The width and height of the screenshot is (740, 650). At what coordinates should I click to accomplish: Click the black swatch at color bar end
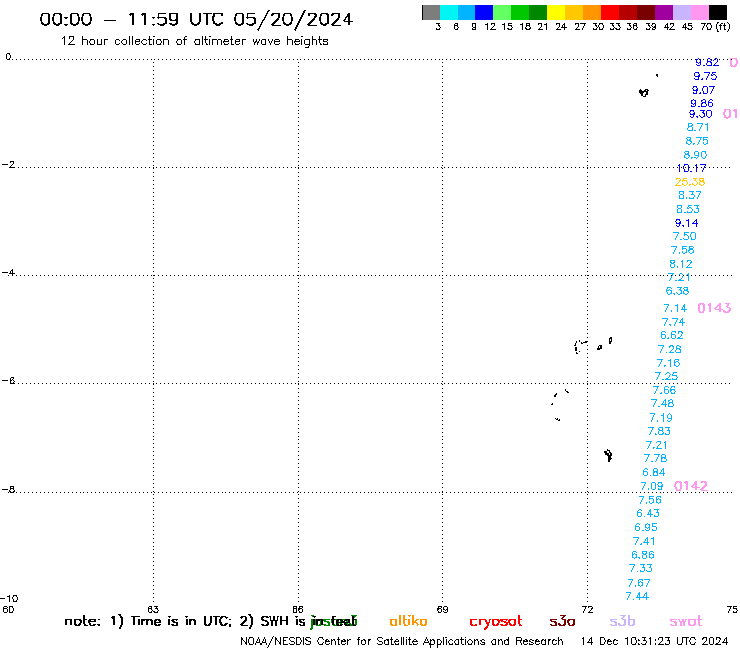pyautogui.click(x=717, y=12)
